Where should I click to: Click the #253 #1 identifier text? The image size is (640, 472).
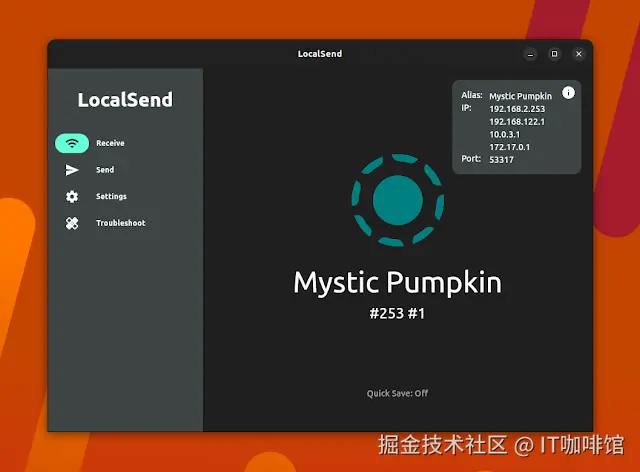pyautogui.click(x=397, y=314)
